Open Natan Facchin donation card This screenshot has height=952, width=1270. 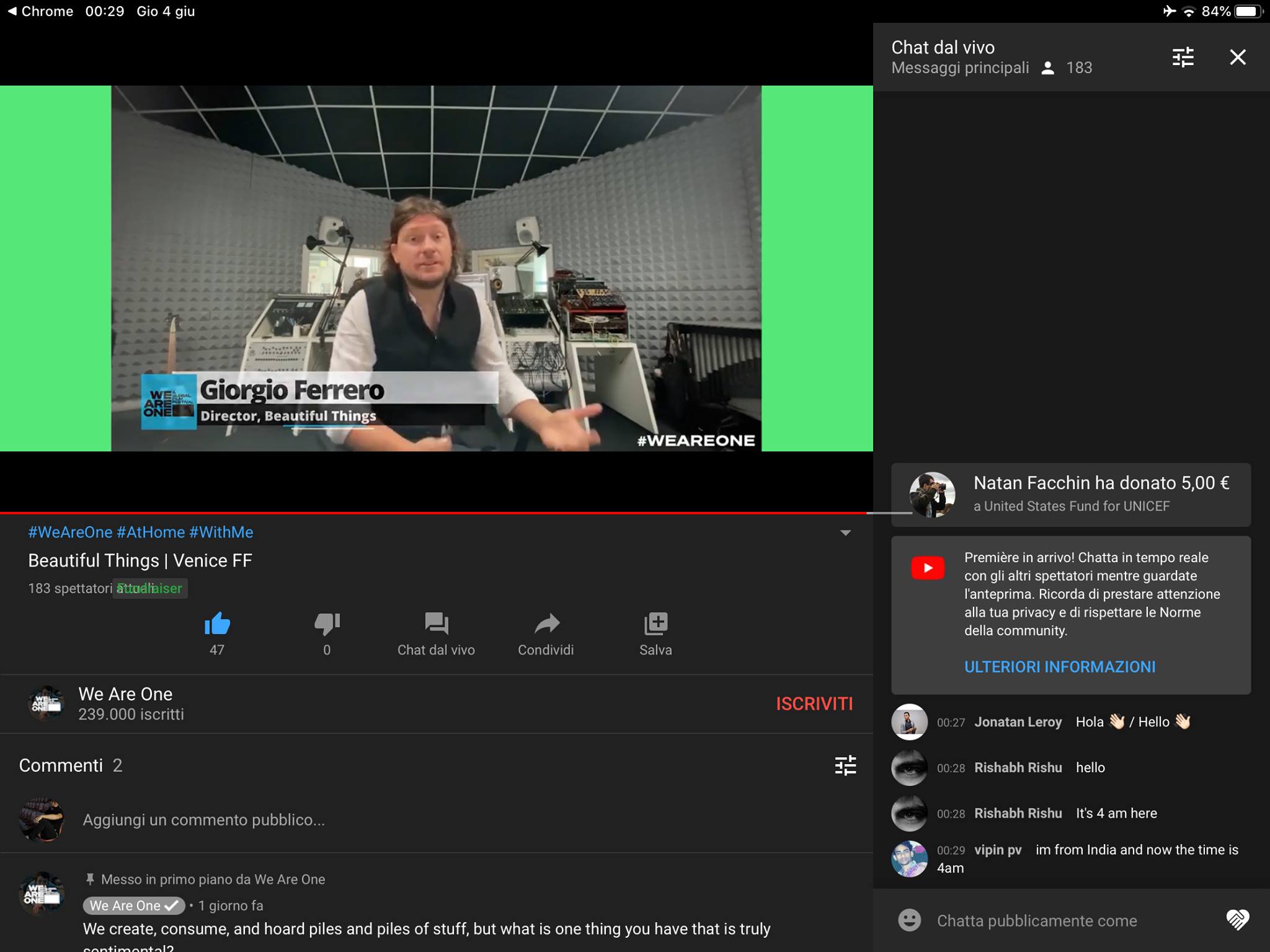click(x=1071, y=495)
